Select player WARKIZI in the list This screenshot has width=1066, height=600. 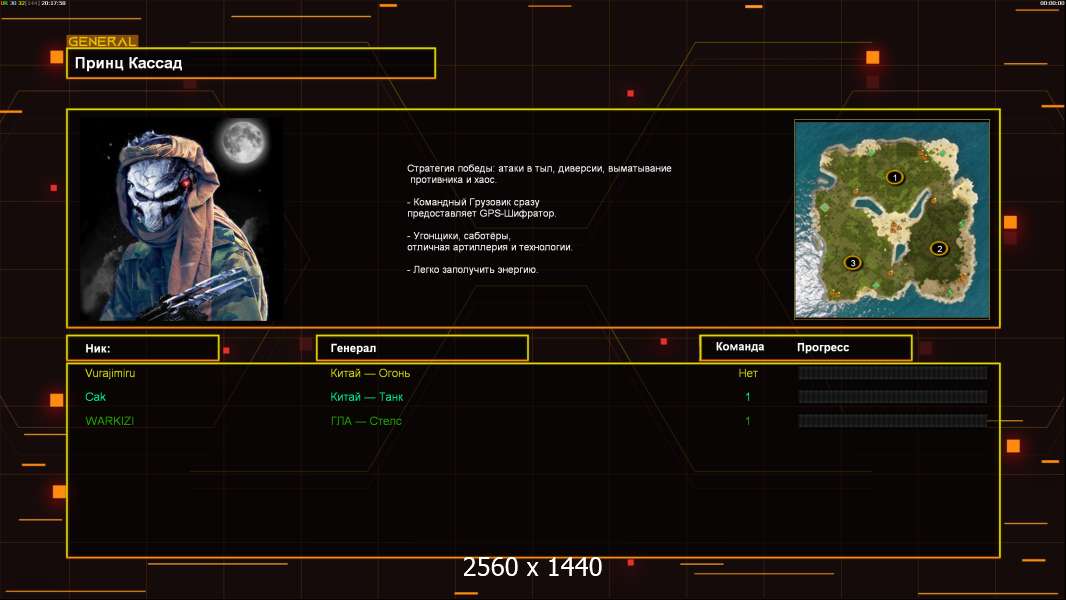click(x=110, y=421)
